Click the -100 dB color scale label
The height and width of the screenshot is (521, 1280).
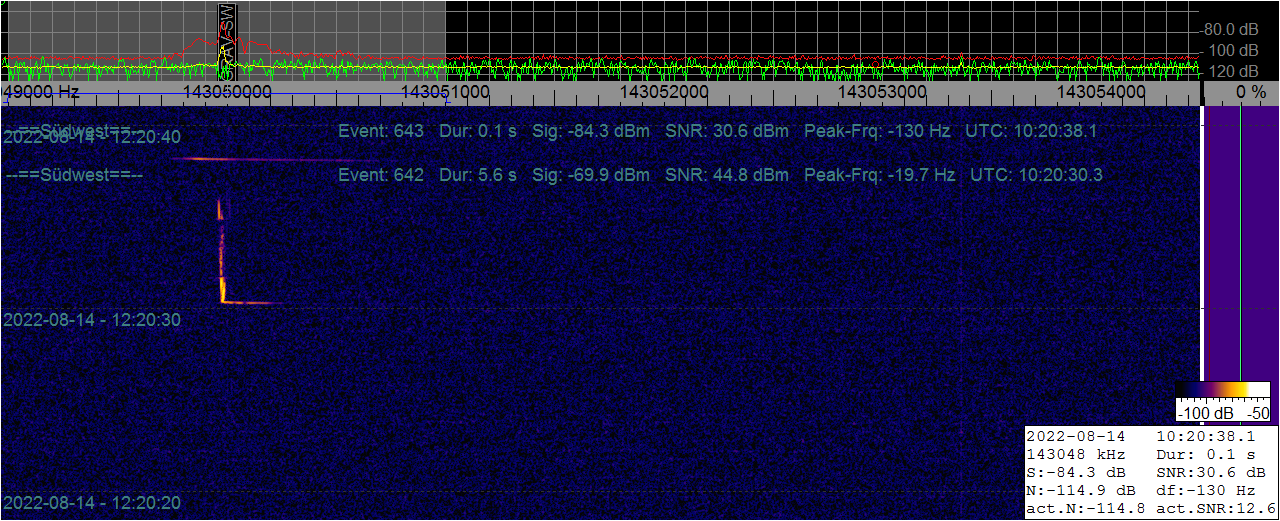click(1208, 413)
